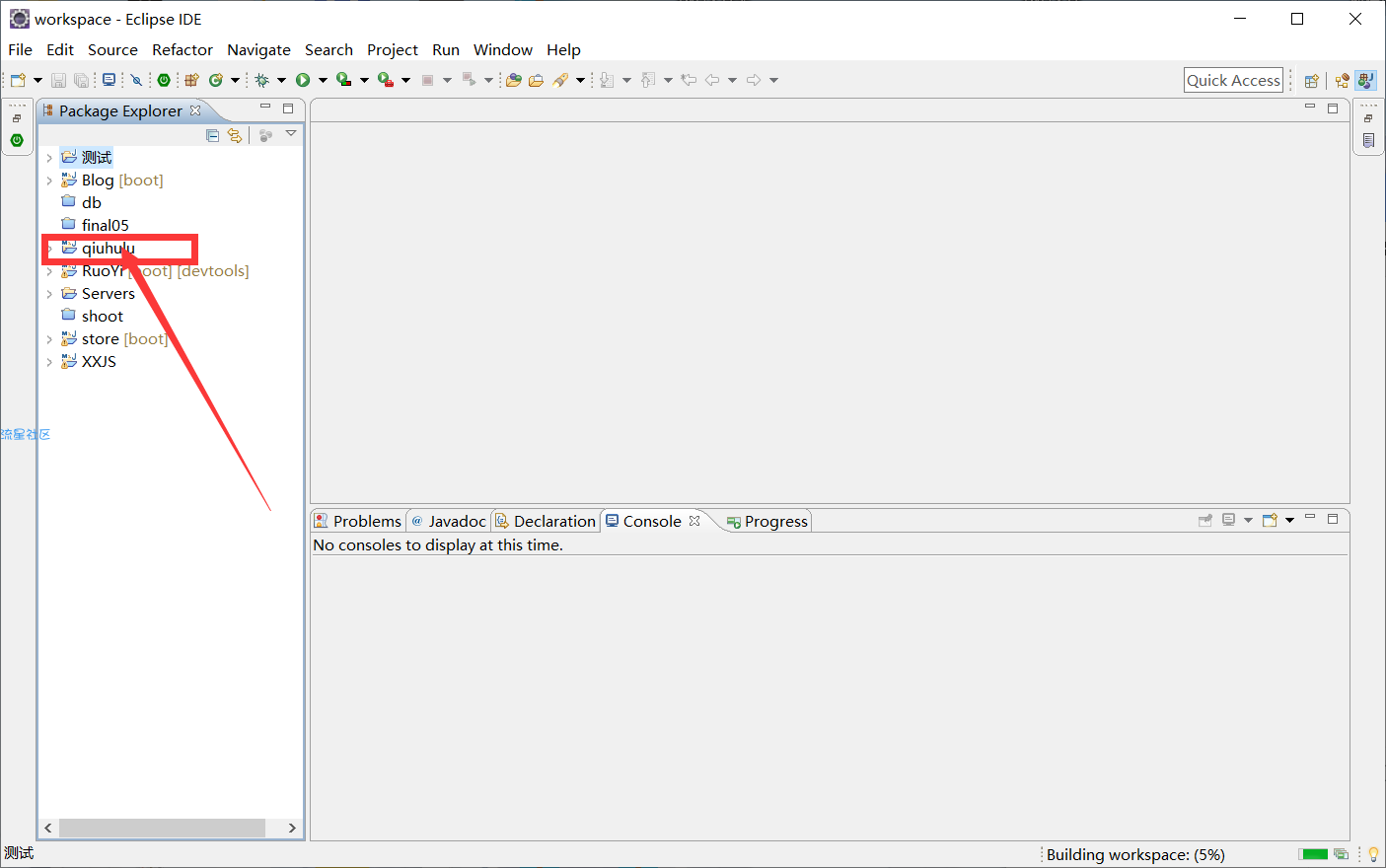
Task: Expand the 测试 project node
Action: coord(49,158)
